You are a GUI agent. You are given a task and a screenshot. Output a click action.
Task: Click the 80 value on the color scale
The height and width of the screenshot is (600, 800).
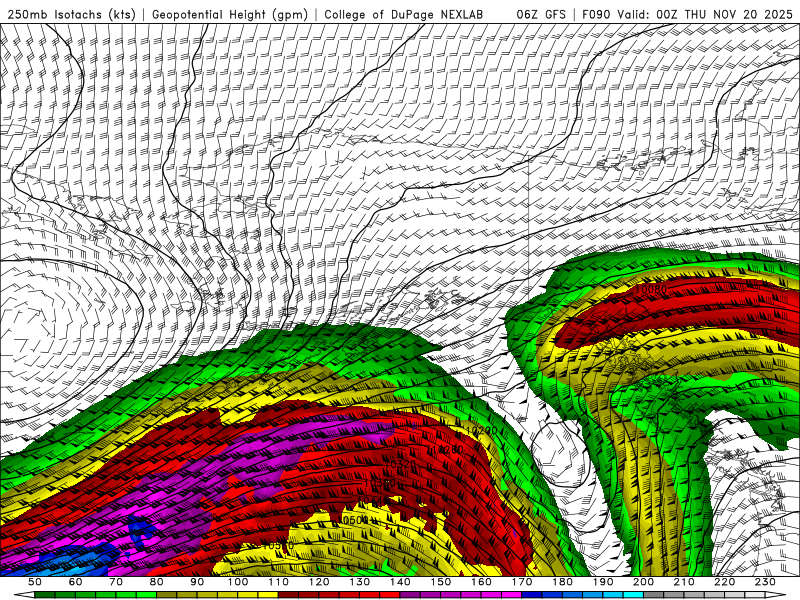click(157, 582)
